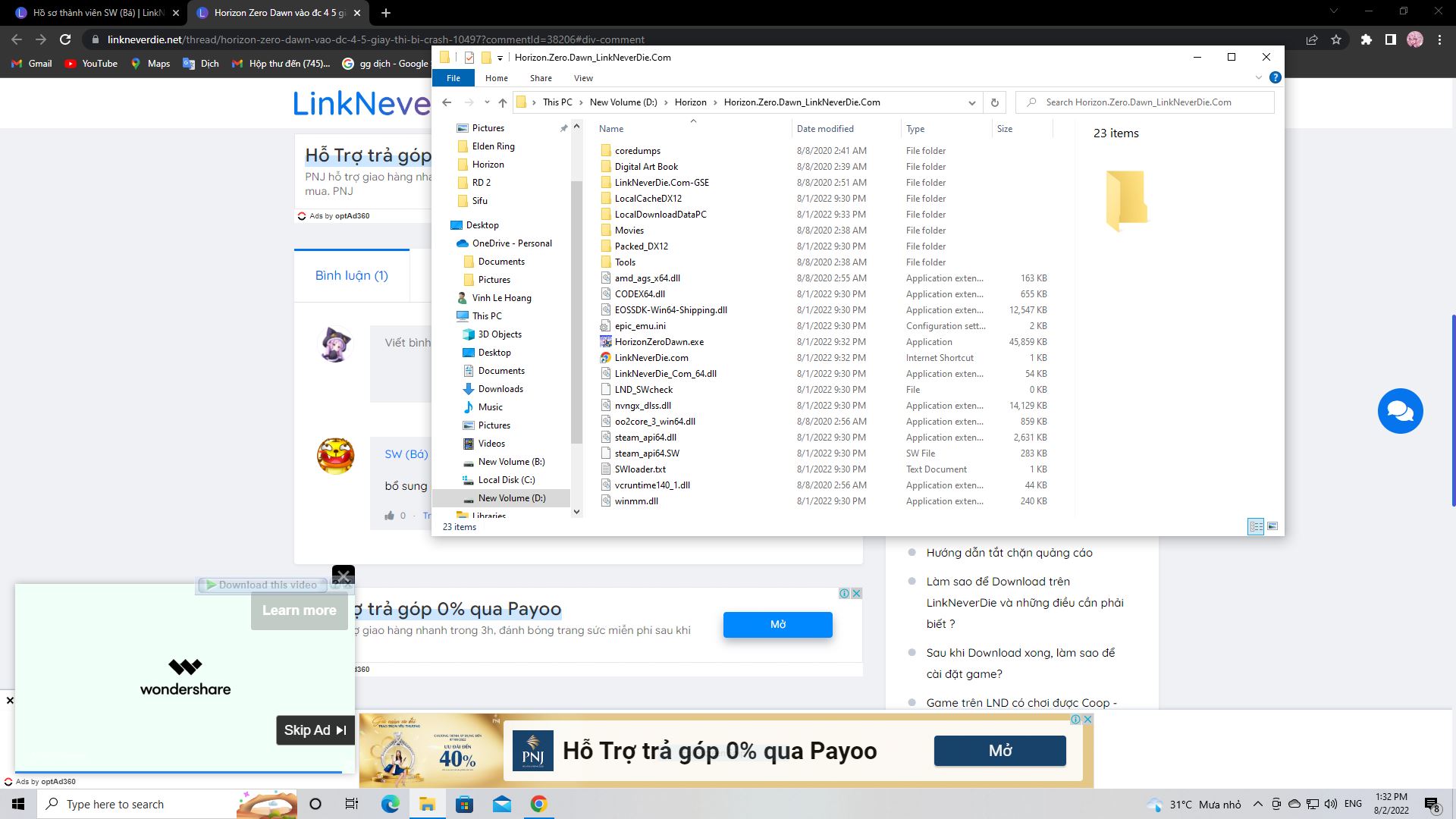Open Gmail bookmark
Viewport: 1456px width, 819px height.
pos(32,64)
